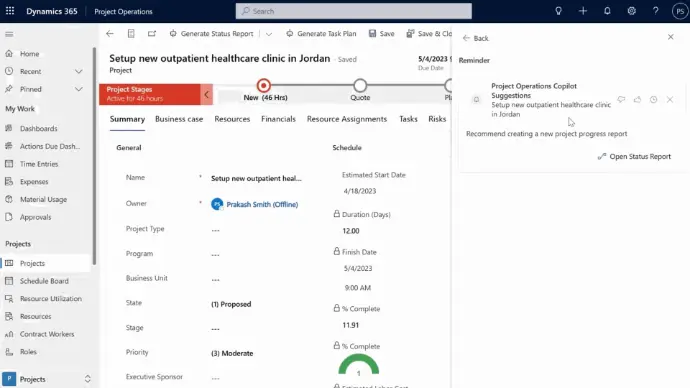Click the open in new window icon

point(152,33)
